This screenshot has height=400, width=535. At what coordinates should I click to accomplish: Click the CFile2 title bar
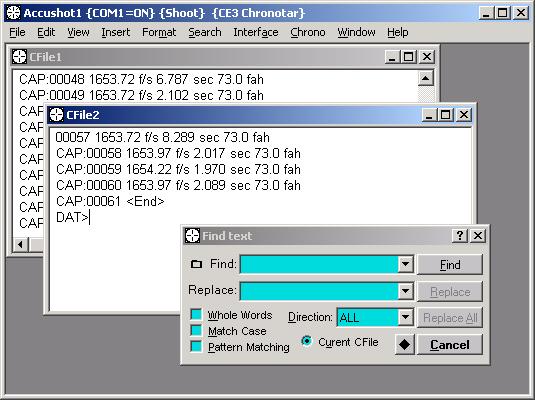point(259,115)
